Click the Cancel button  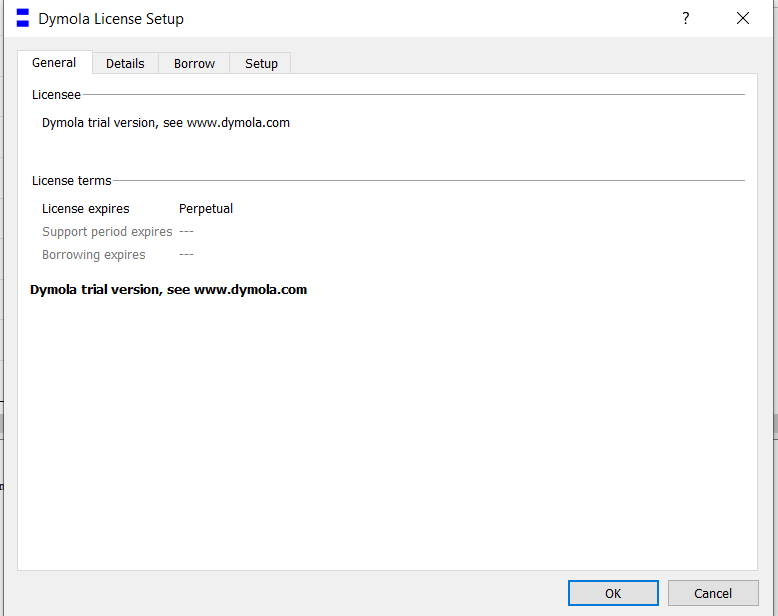[x=713, y=593]
